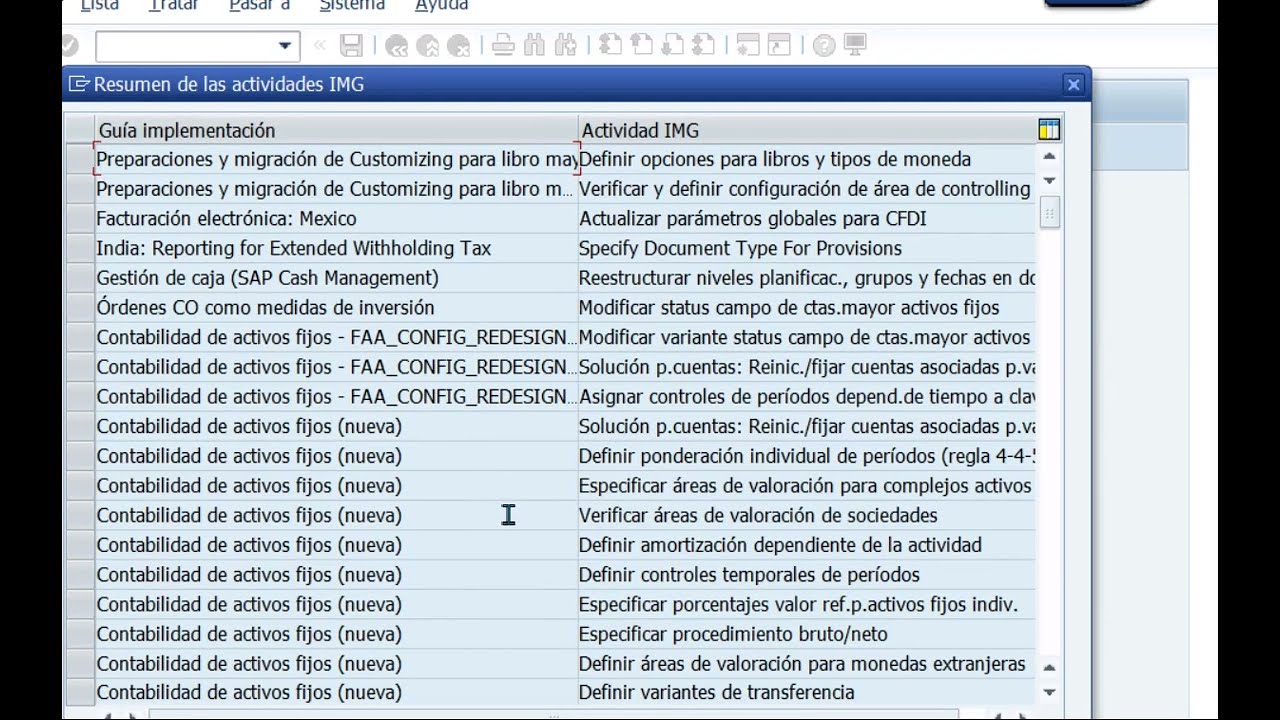The height and width of the screenshot is (720, 1280).
Task: Open the command field dropdown arrow
Action: point(285,46)
